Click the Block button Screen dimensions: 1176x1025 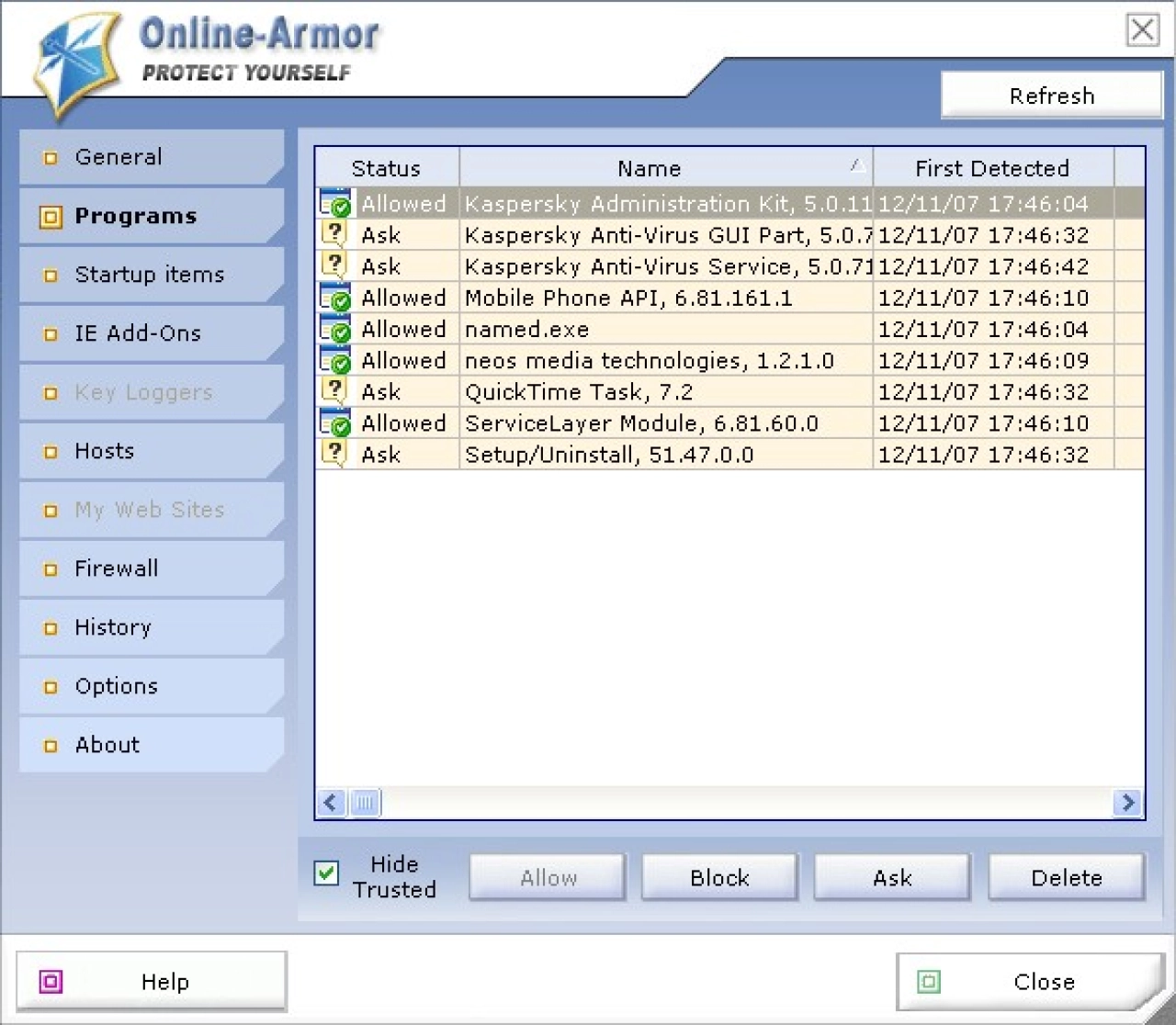pyautogui.click(x=720, y=878)
